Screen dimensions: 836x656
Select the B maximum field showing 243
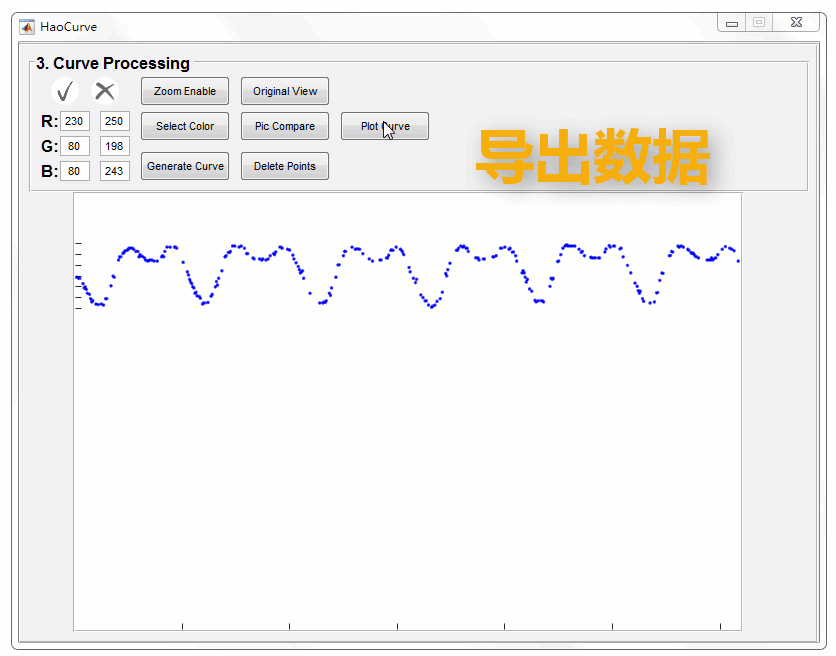114,171
